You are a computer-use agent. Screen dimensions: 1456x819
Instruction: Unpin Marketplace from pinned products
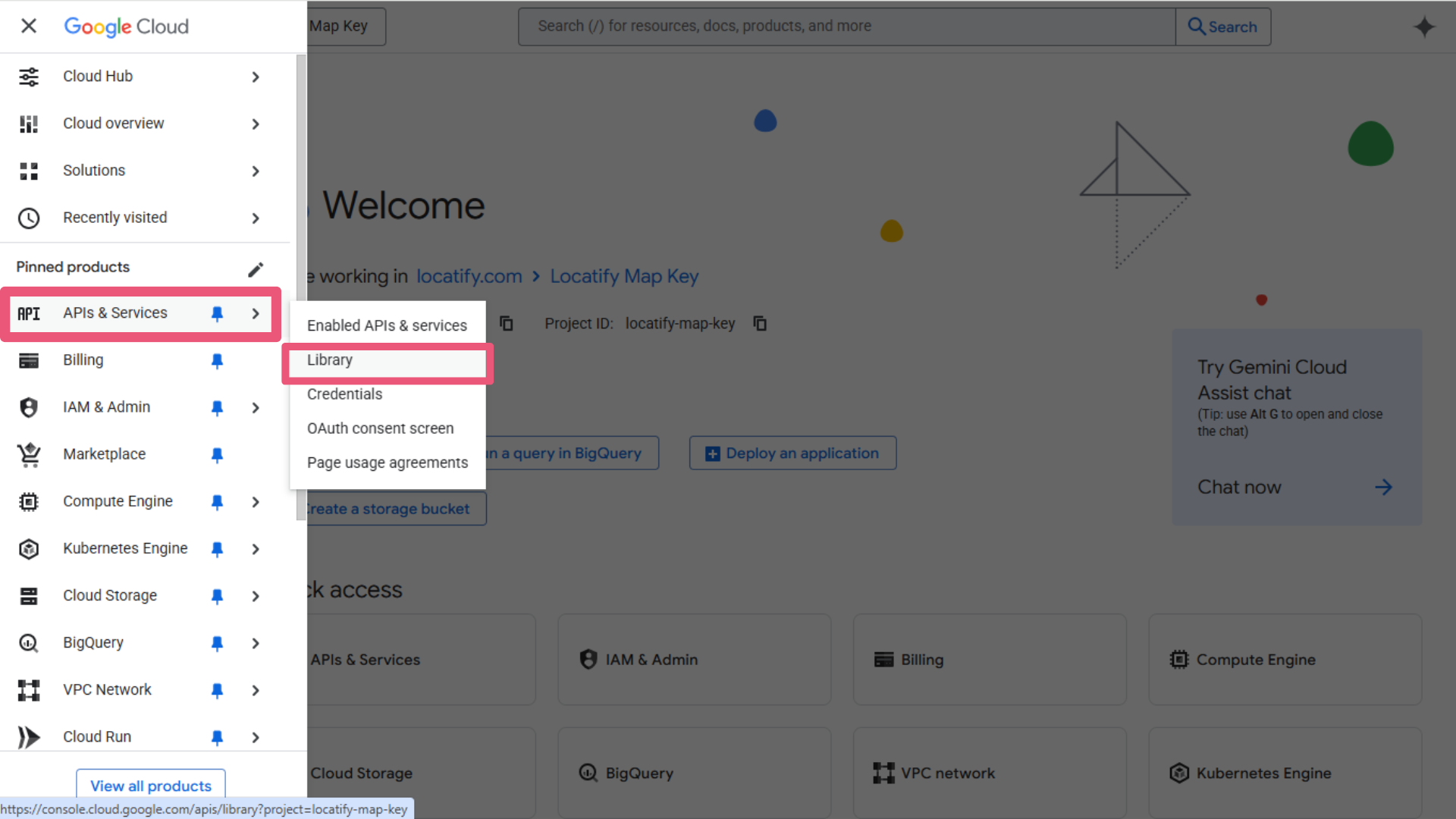[x=217, y=455]
